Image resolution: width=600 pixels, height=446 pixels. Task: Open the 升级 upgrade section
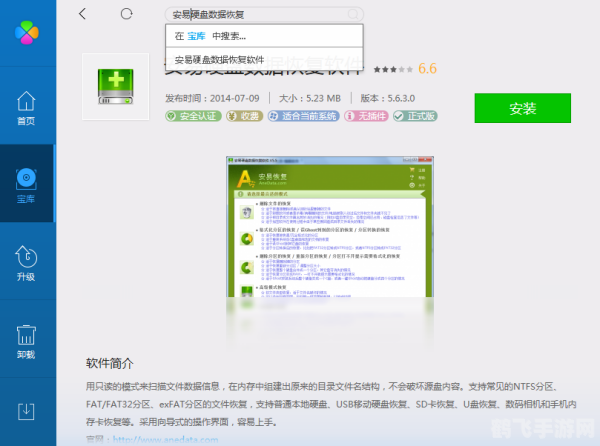26,263
